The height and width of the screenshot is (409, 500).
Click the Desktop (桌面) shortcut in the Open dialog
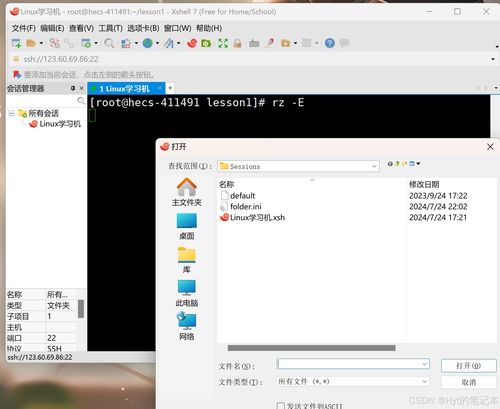187,226
